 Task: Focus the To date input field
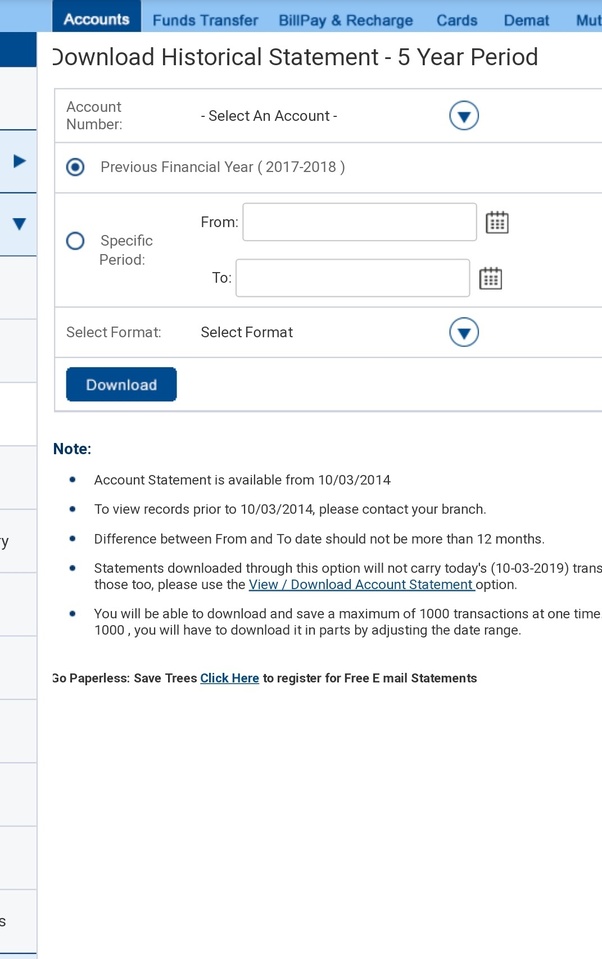pos(353,278)
